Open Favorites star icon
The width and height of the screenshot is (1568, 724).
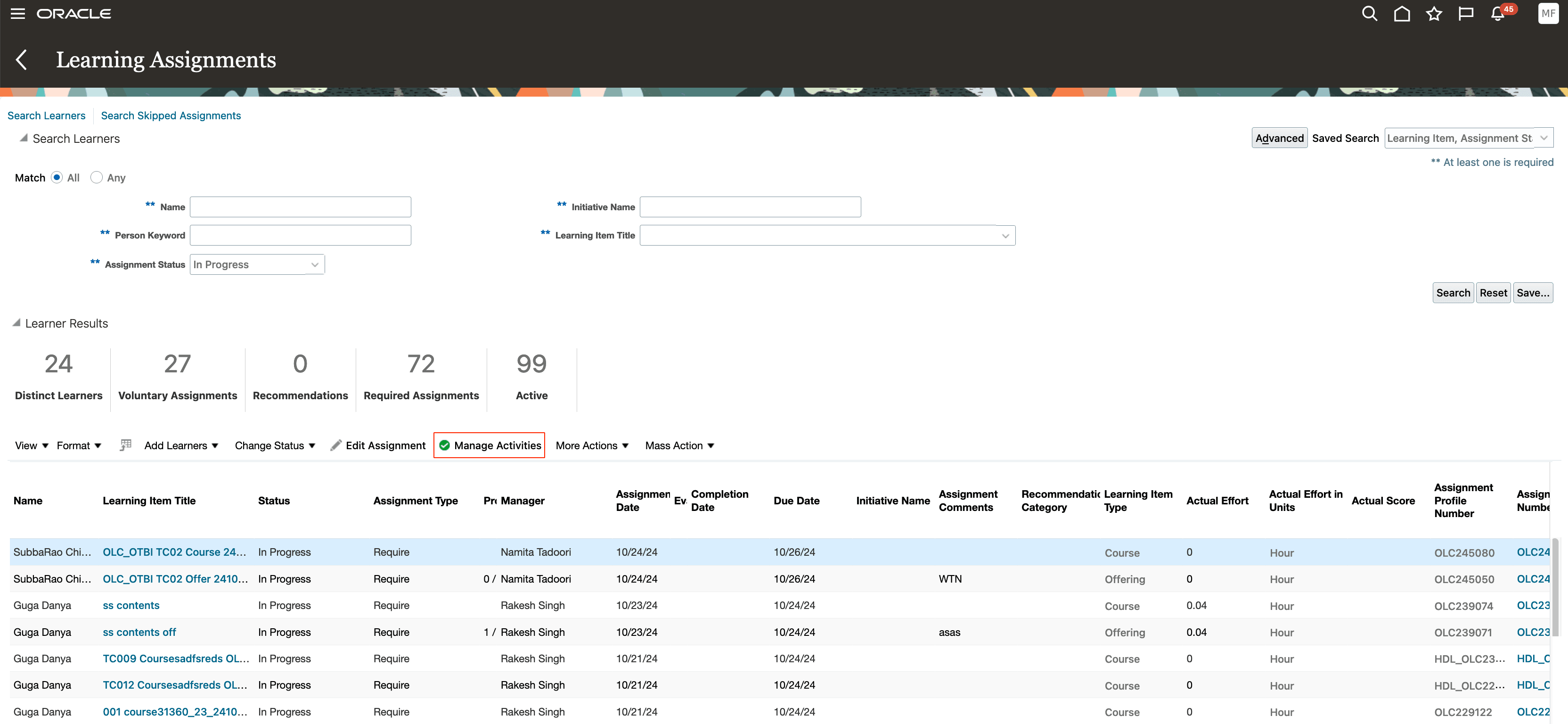(1433, 13)
